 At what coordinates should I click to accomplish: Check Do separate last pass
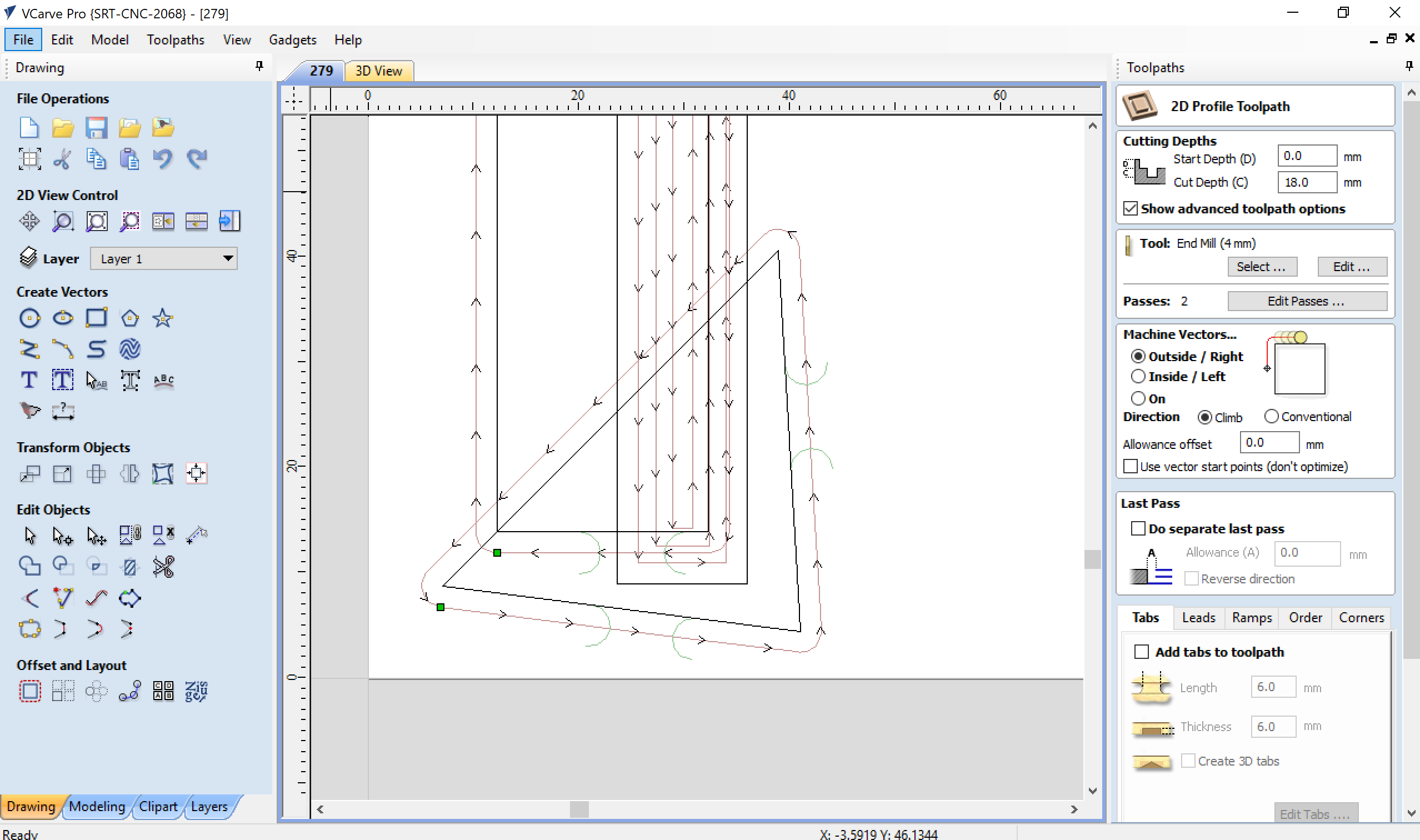[x=1138, y=529]
